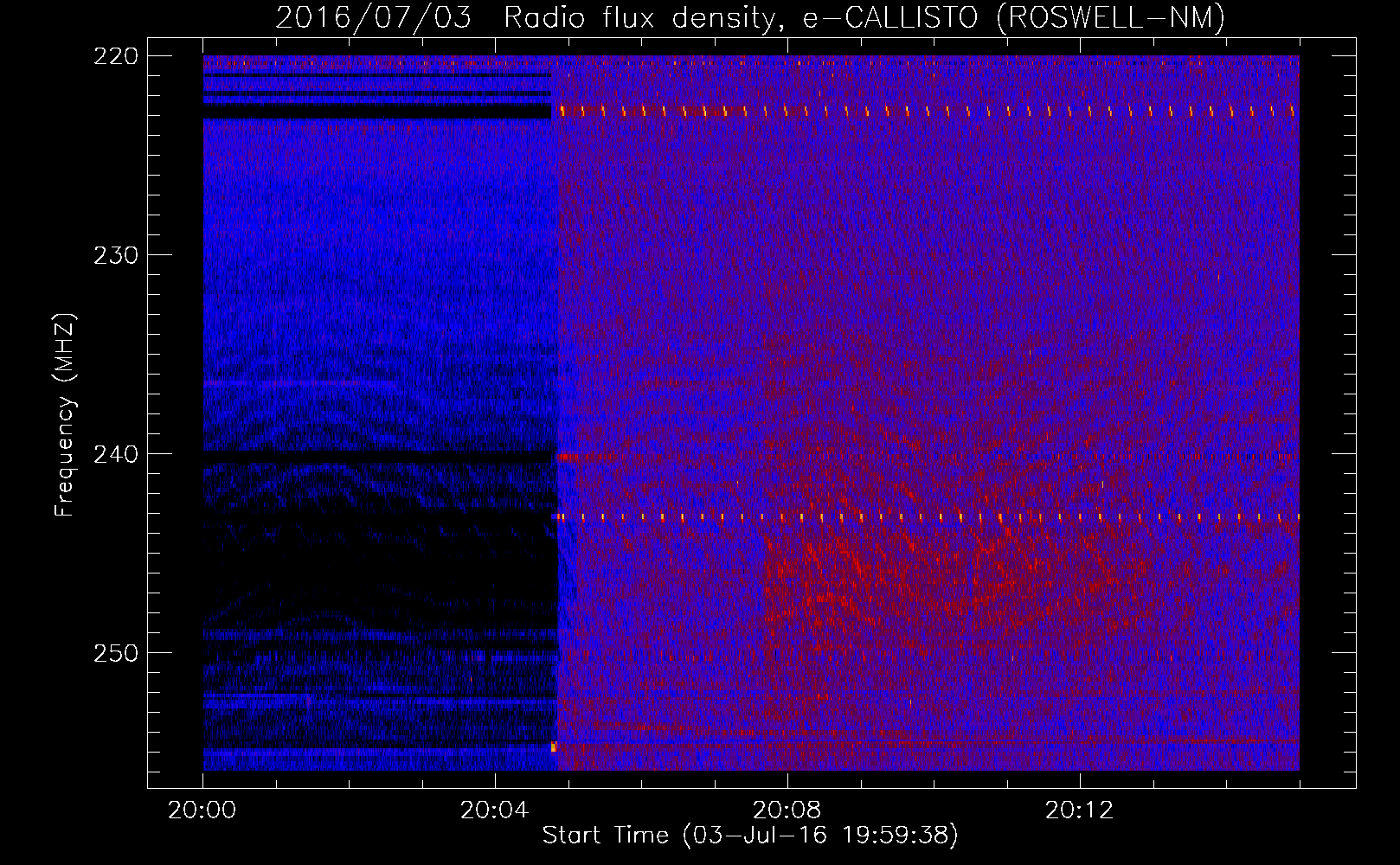
Task: Click the '20:04' time tick label
Action: pyautogui.click(x=495, y=811)
